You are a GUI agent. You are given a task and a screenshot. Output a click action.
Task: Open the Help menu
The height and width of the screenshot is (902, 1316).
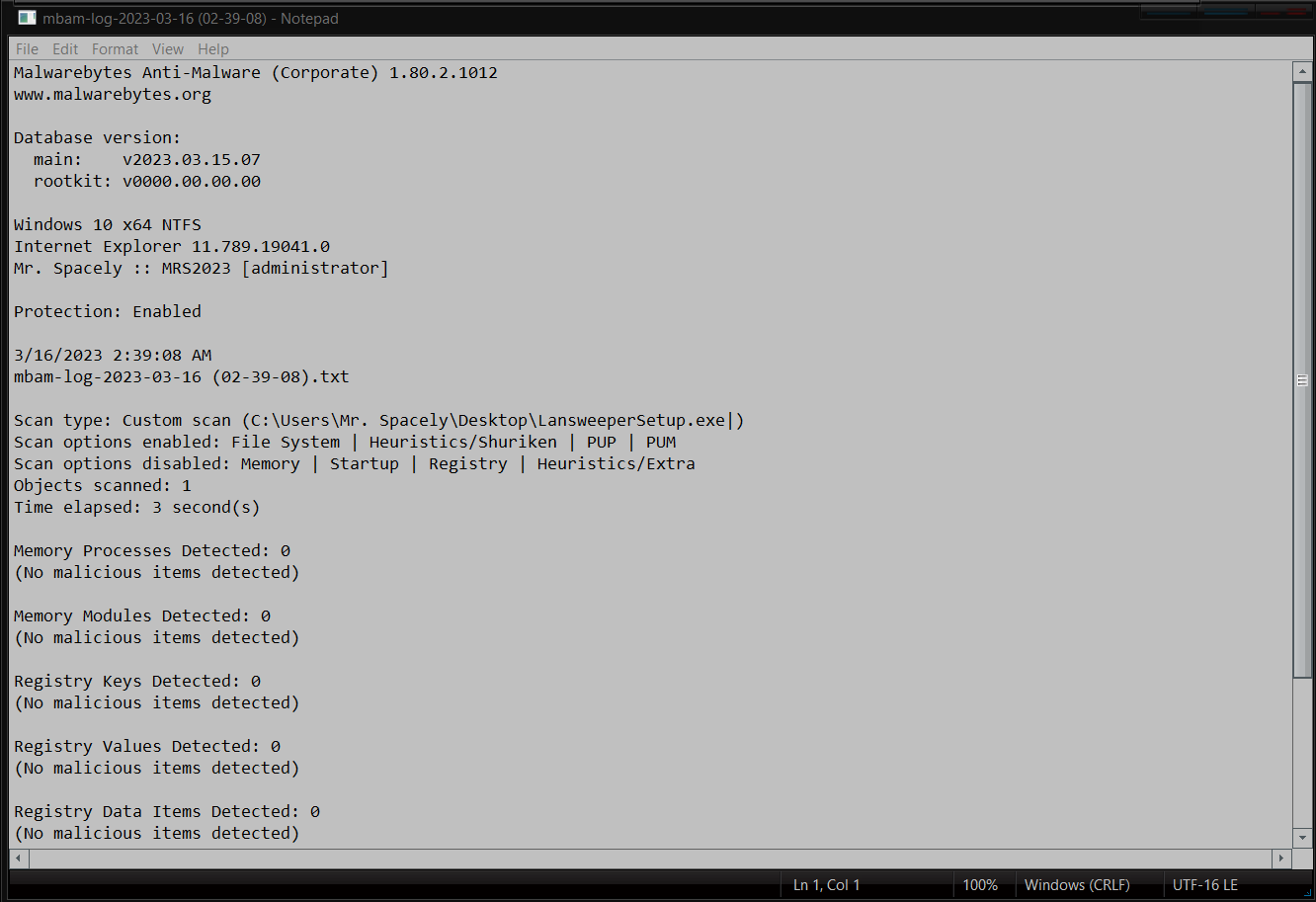[213, 49]
